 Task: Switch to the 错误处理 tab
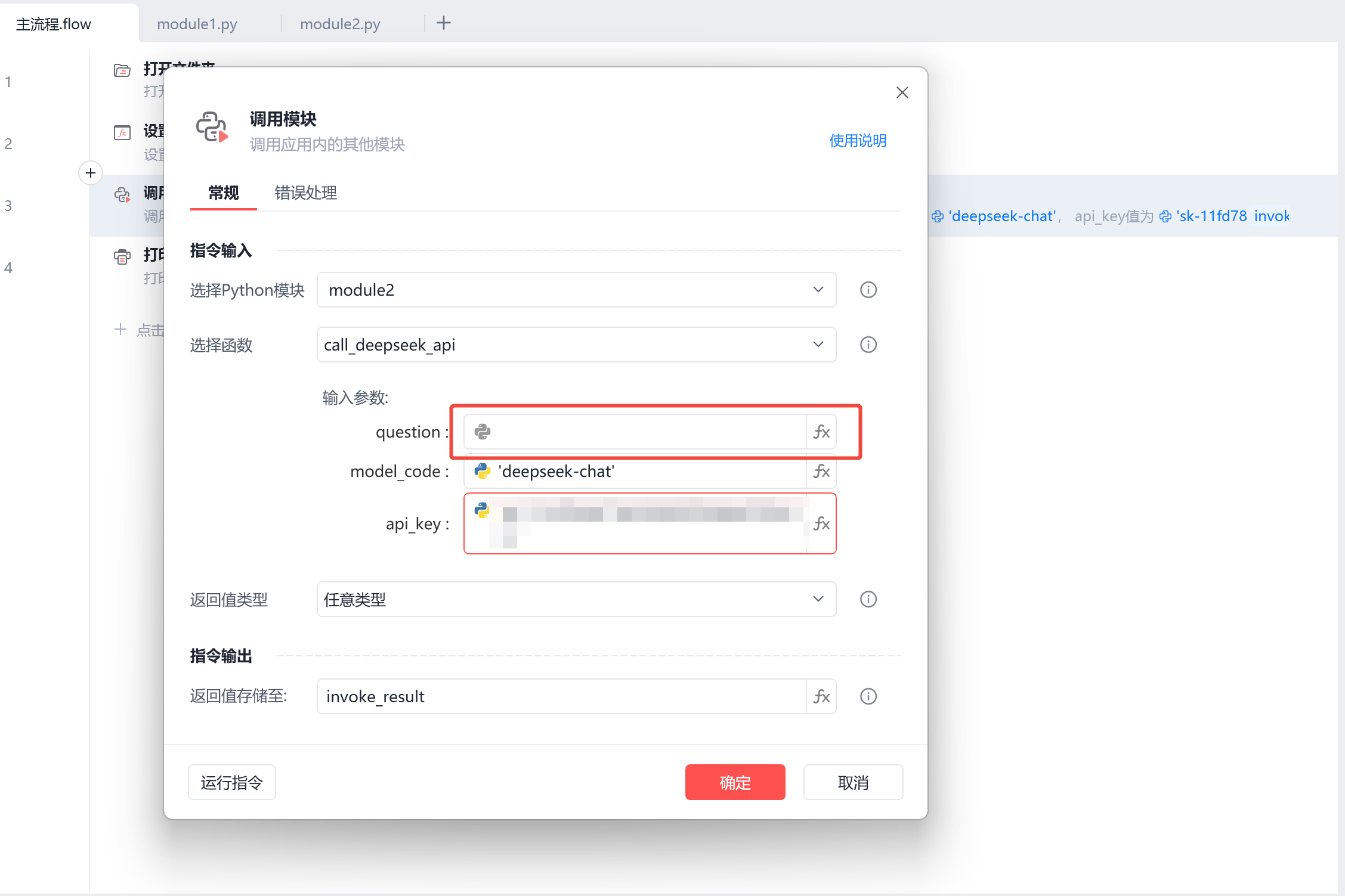[305, 193]
